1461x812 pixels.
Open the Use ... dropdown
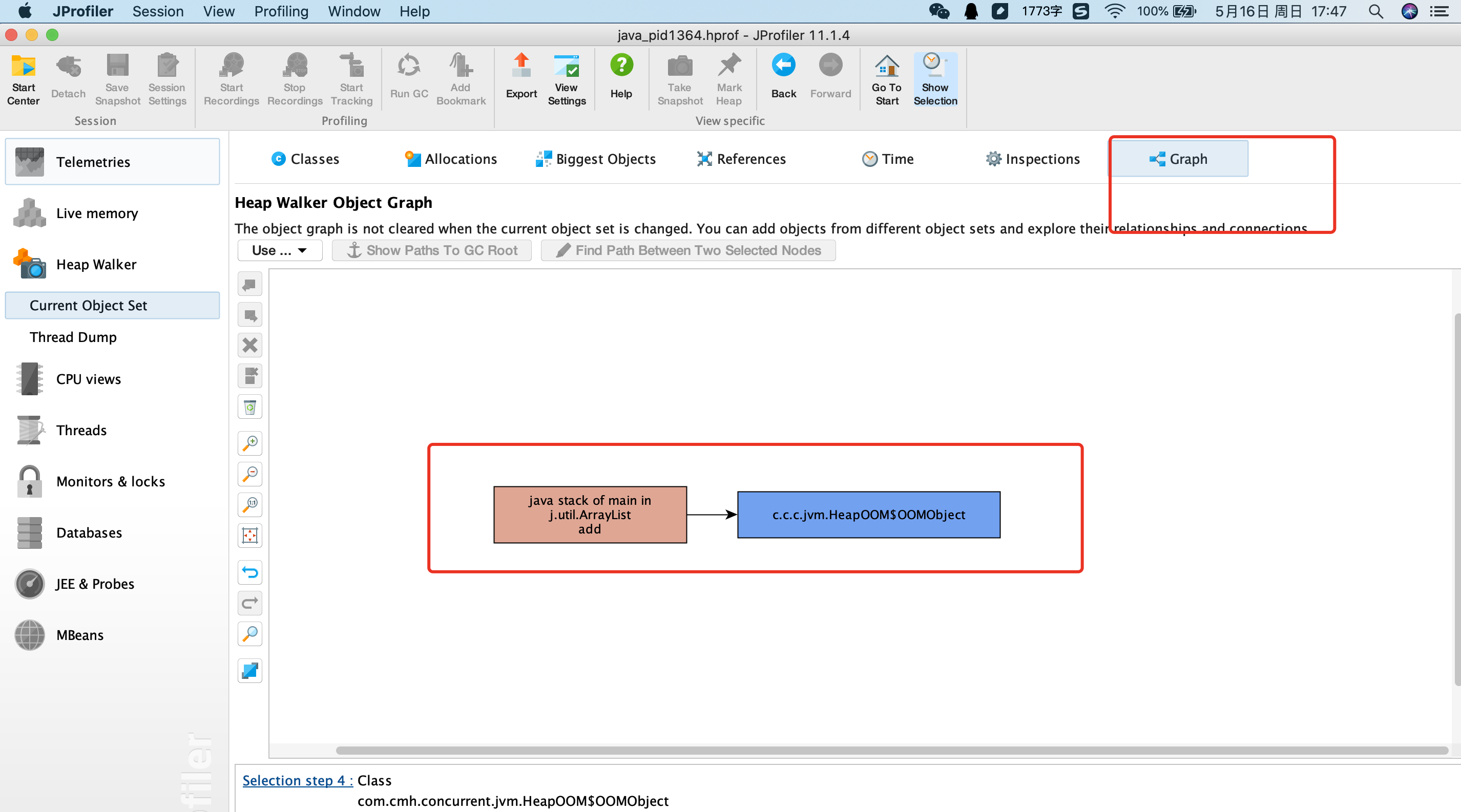click(280, 250)
